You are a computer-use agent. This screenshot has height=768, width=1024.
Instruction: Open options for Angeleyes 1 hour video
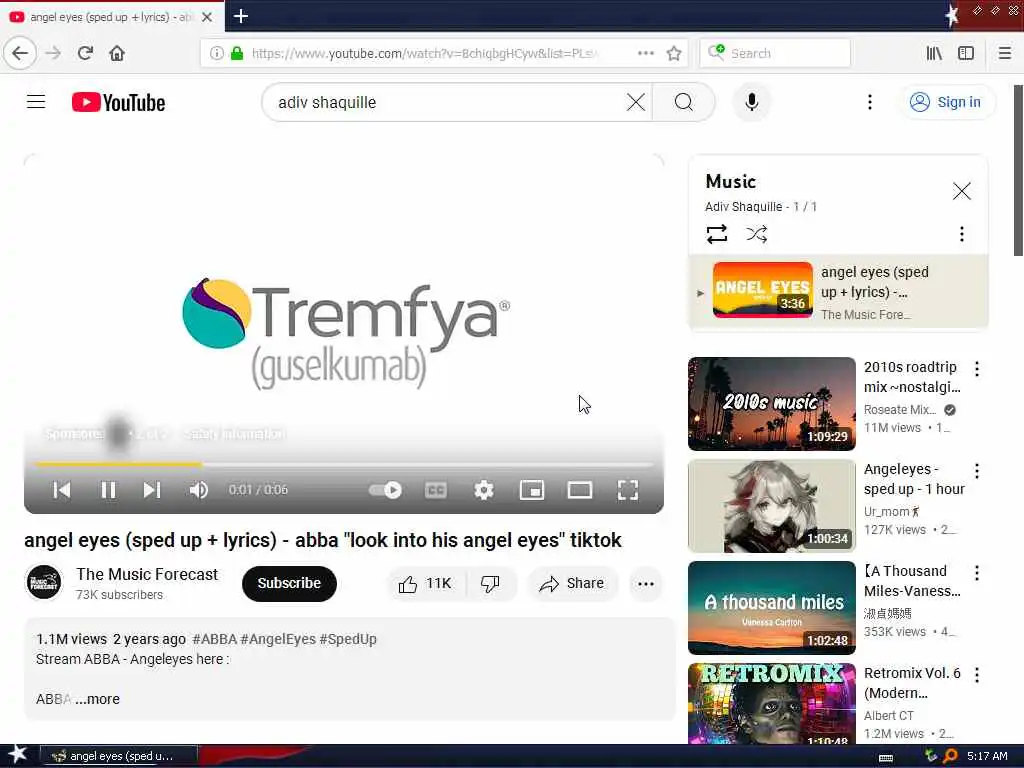[x=977, y=471]
